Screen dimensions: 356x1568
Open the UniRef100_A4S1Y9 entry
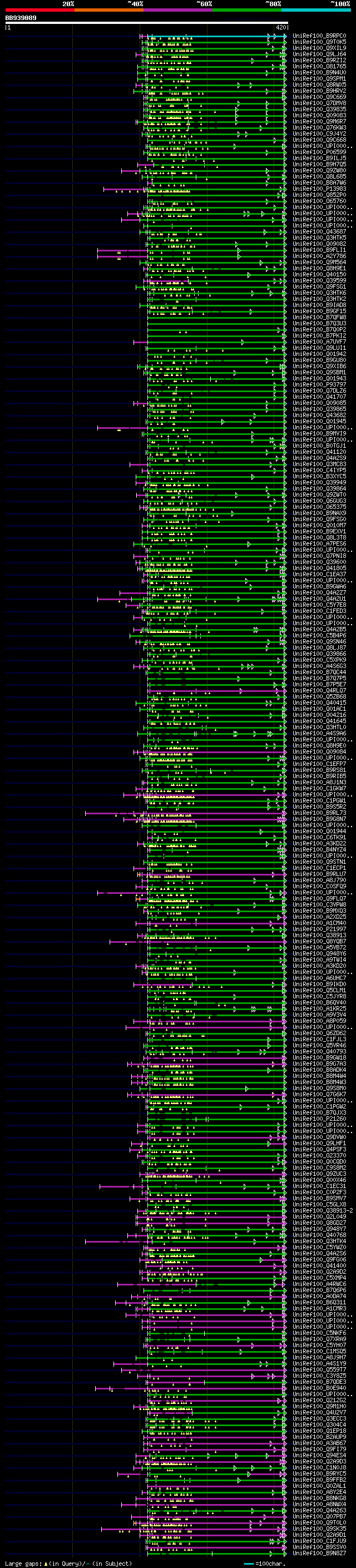319,1363
